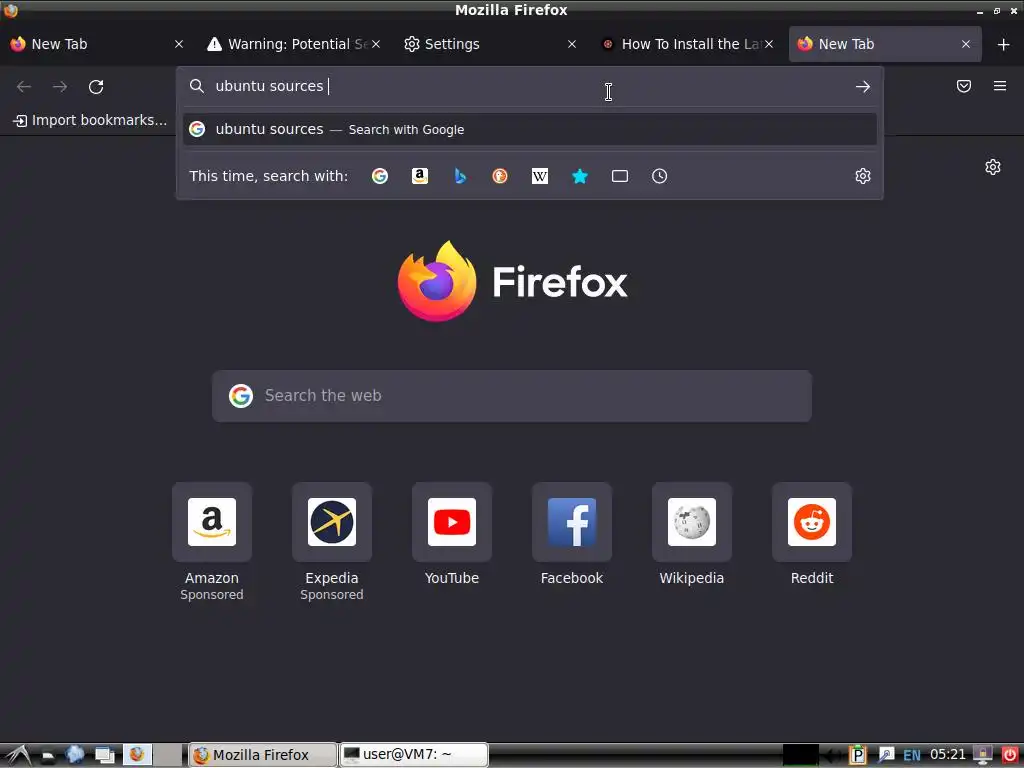Search open Tabs using the tab icon

(620, 176)
